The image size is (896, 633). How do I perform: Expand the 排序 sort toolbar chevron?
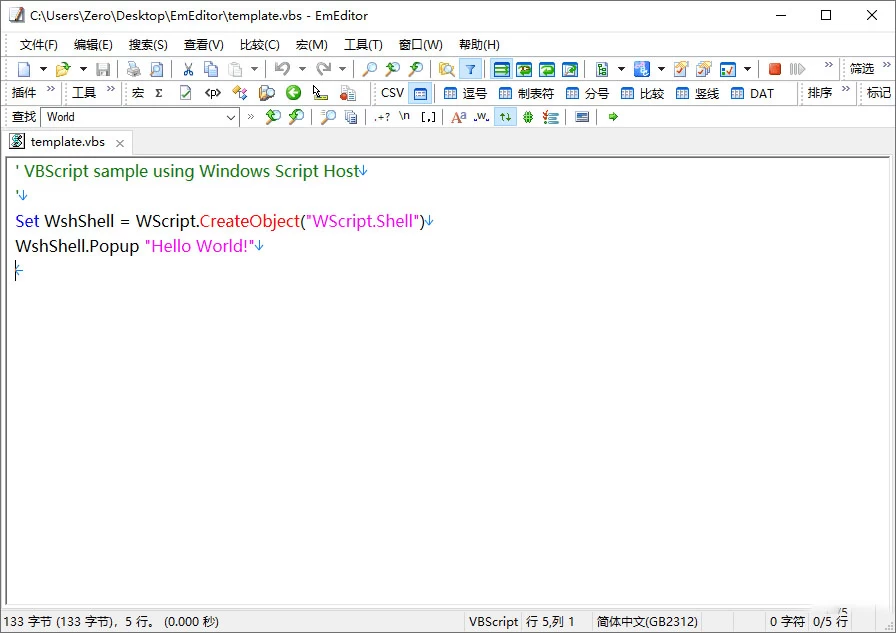846,89
